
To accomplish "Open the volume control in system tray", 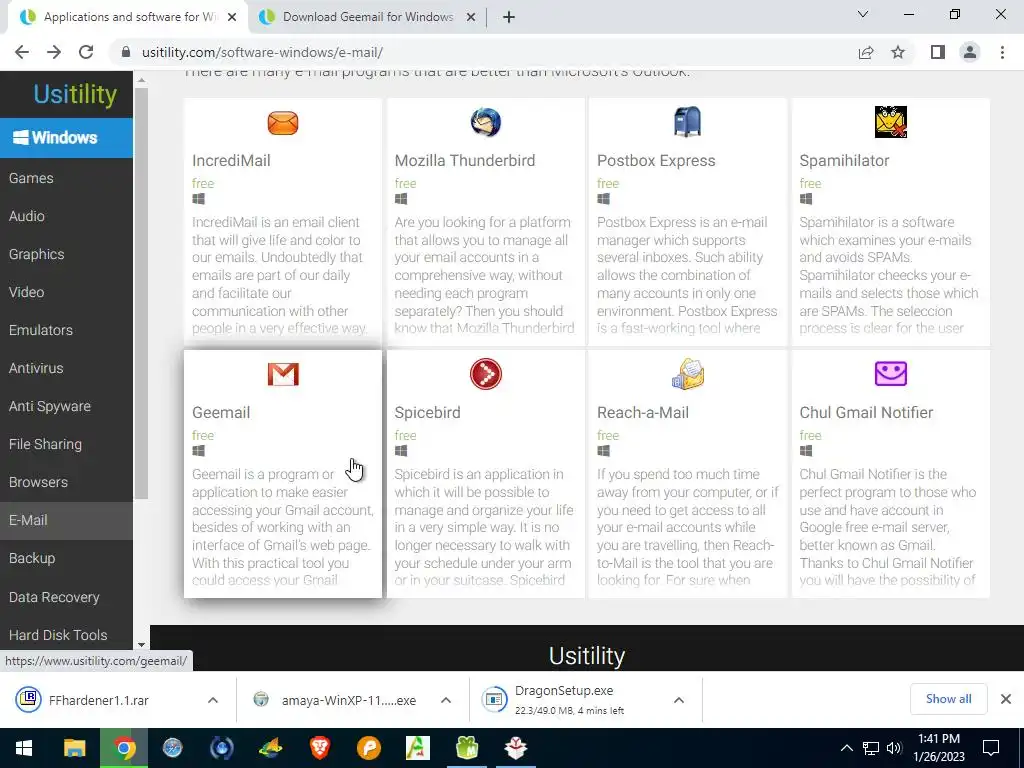I will click(894, 748).
